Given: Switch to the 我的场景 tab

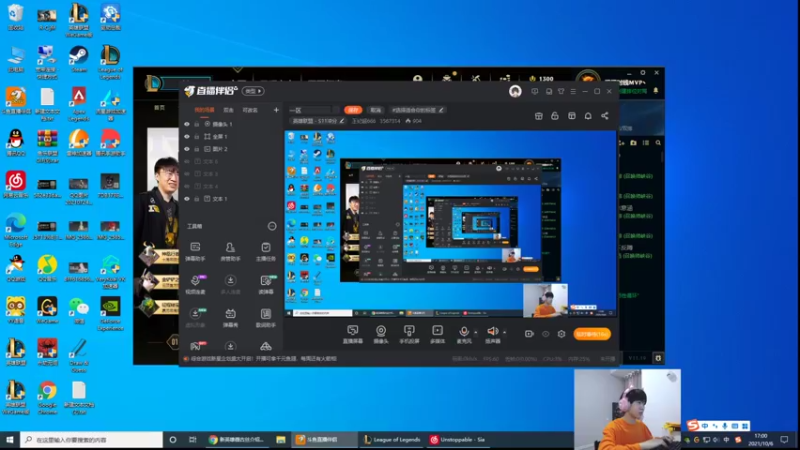Looking at the screenshot, I should click(204, 110).
